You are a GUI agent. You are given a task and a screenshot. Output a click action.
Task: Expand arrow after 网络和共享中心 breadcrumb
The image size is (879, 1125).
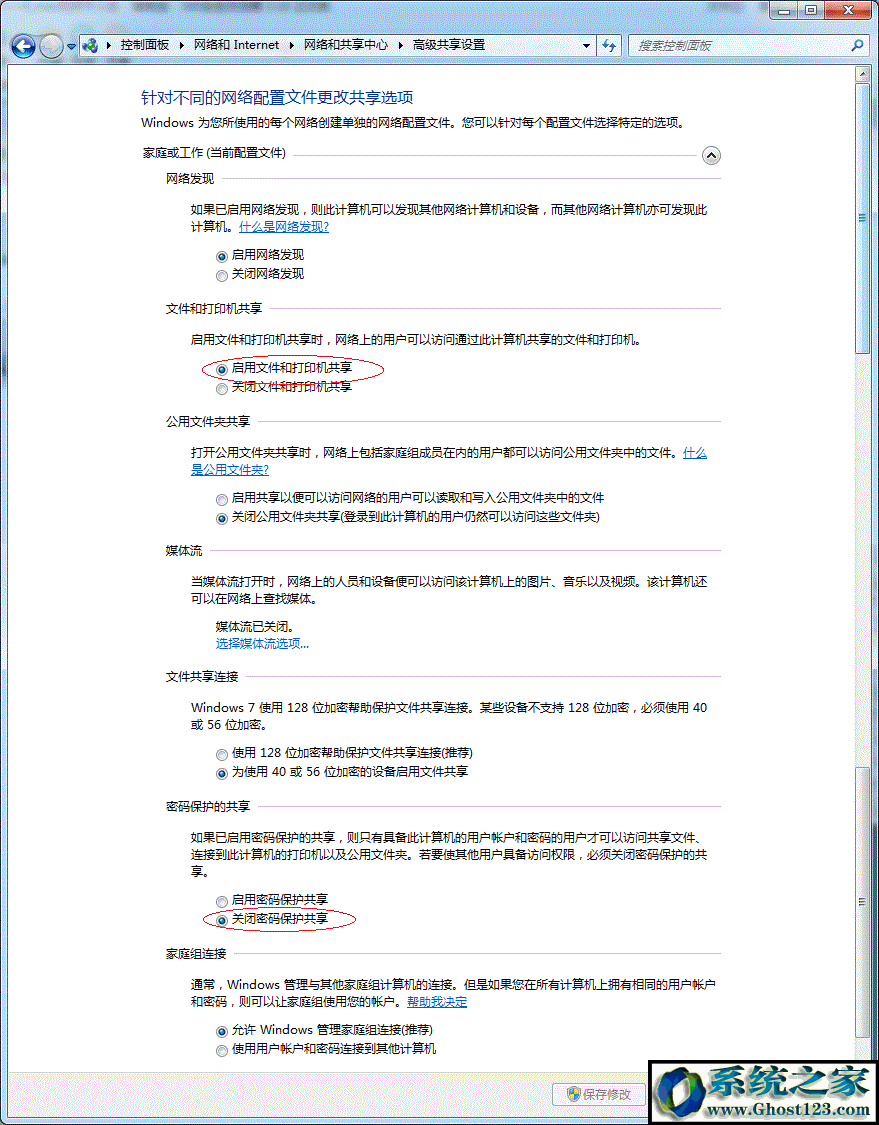[x=400, y=45]
